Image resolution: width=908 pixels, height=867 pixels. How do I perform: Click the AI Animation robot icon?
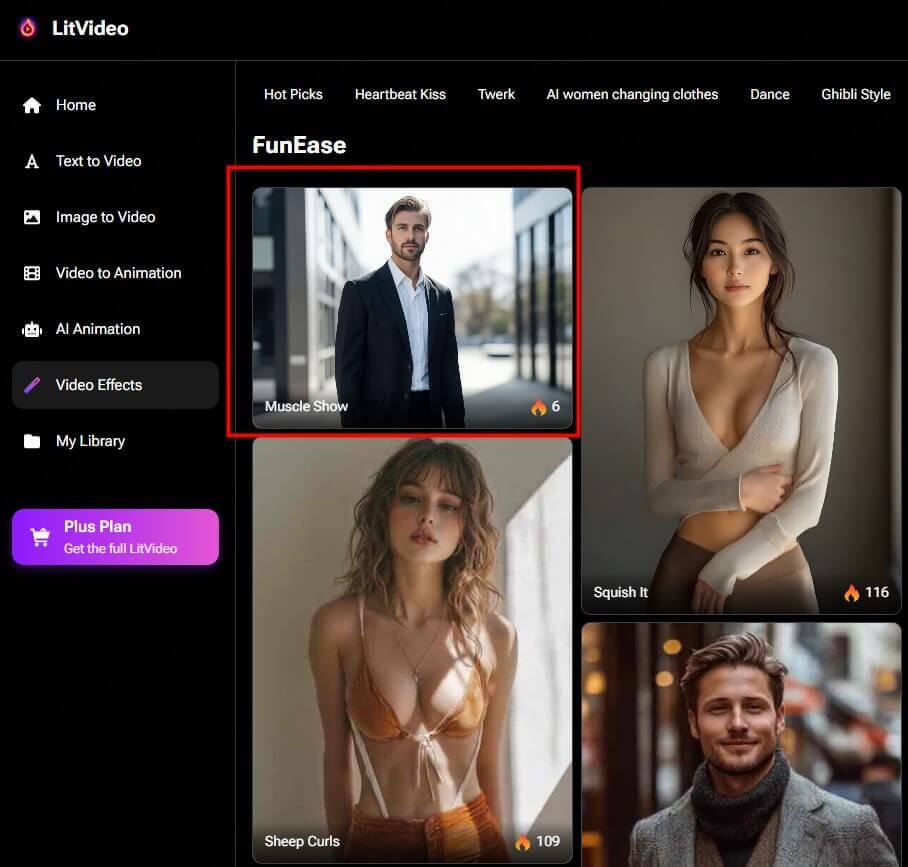pyautogui.click(x=32, y=329)
